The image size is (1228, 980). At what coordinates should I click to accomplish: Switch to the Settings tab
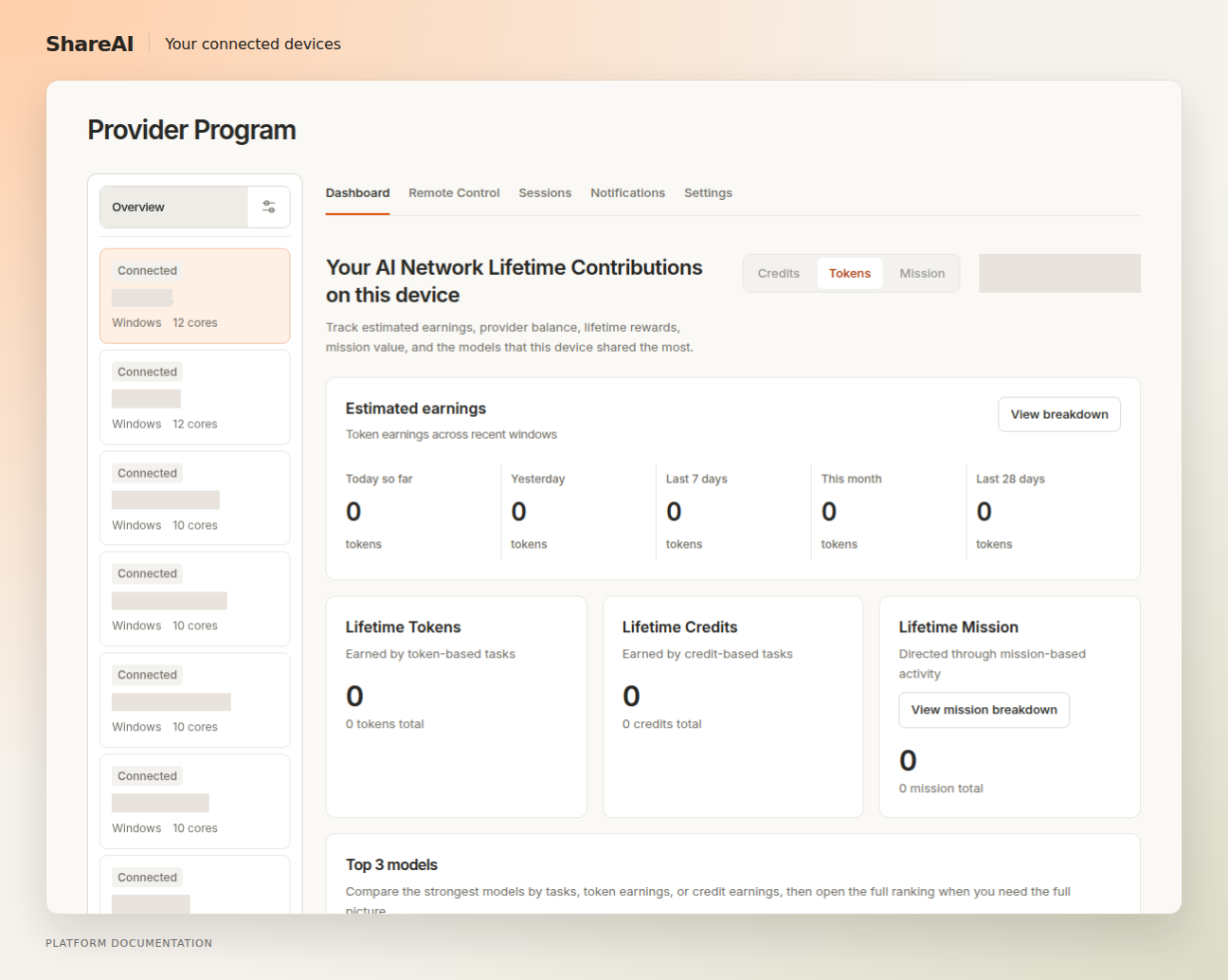tap(708, 193)
